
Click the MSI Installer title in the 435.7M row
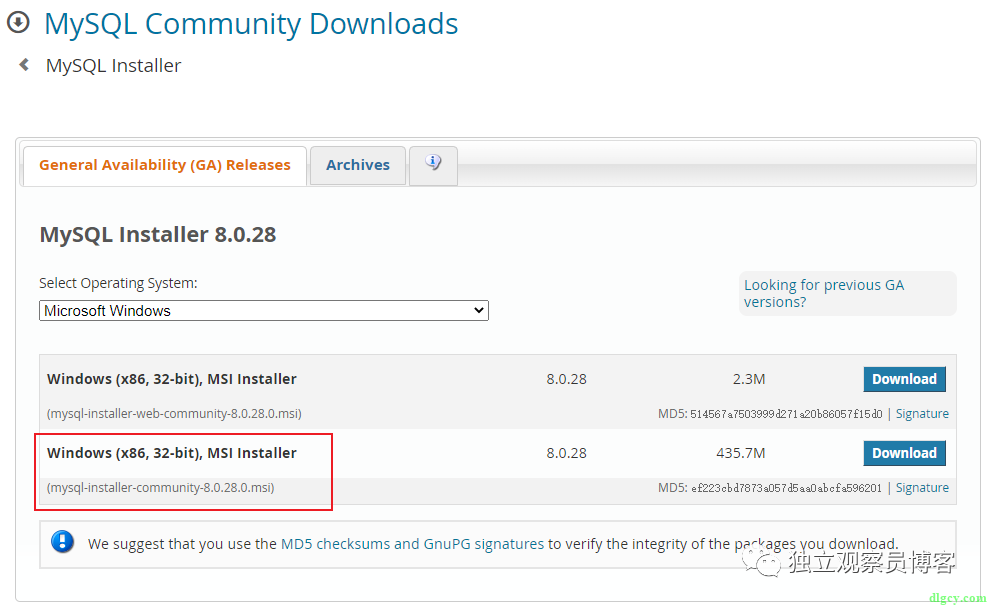coord(172,453)
